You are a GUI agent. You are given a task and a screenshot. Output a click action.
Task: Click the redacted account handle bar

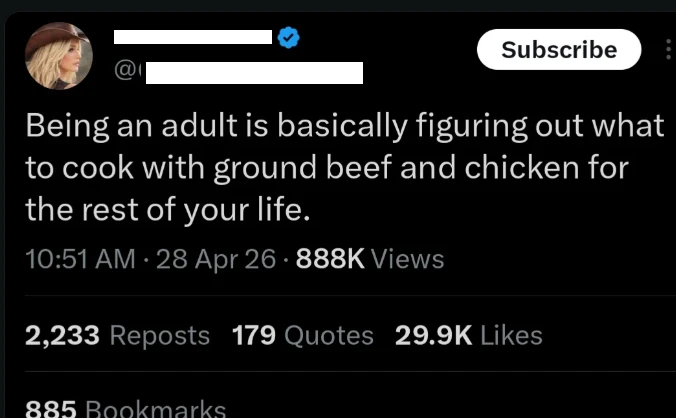(x=254, y=72)
